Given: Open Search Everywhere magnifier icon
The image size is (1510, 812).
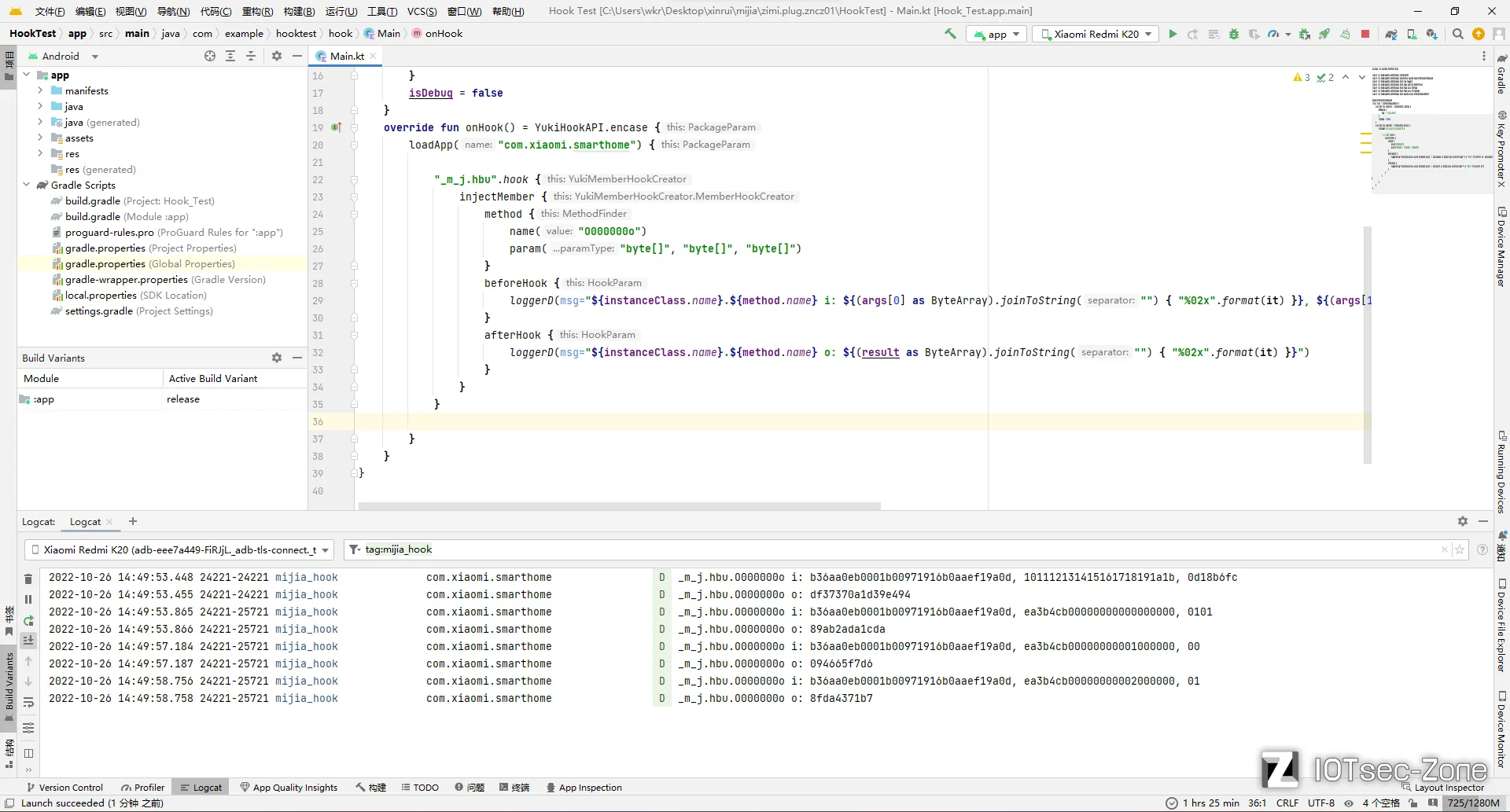Looking at the screenshot, I should click(x=1457, y=34).
